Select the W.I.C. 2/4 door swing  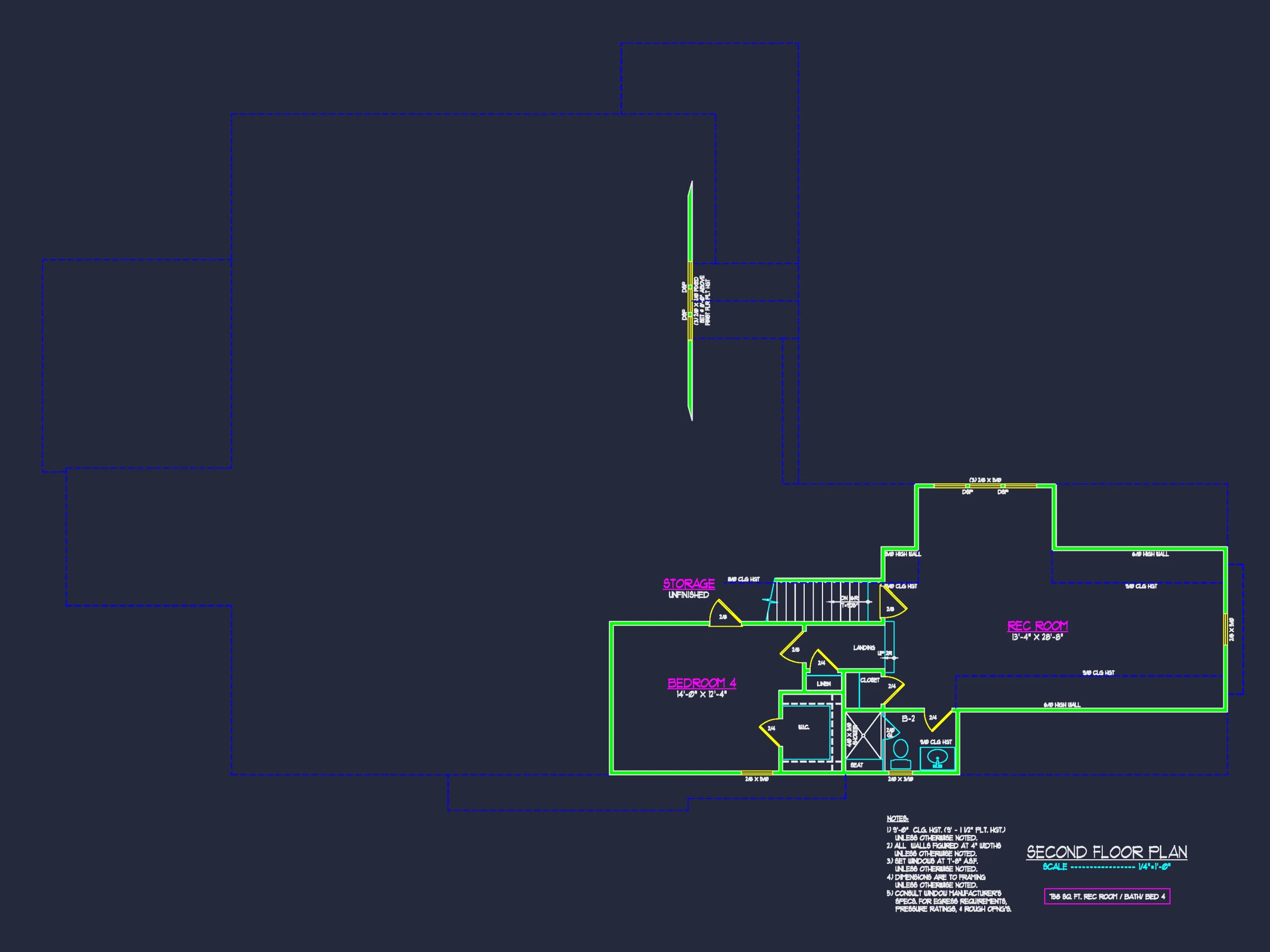(x=770, y=732)
